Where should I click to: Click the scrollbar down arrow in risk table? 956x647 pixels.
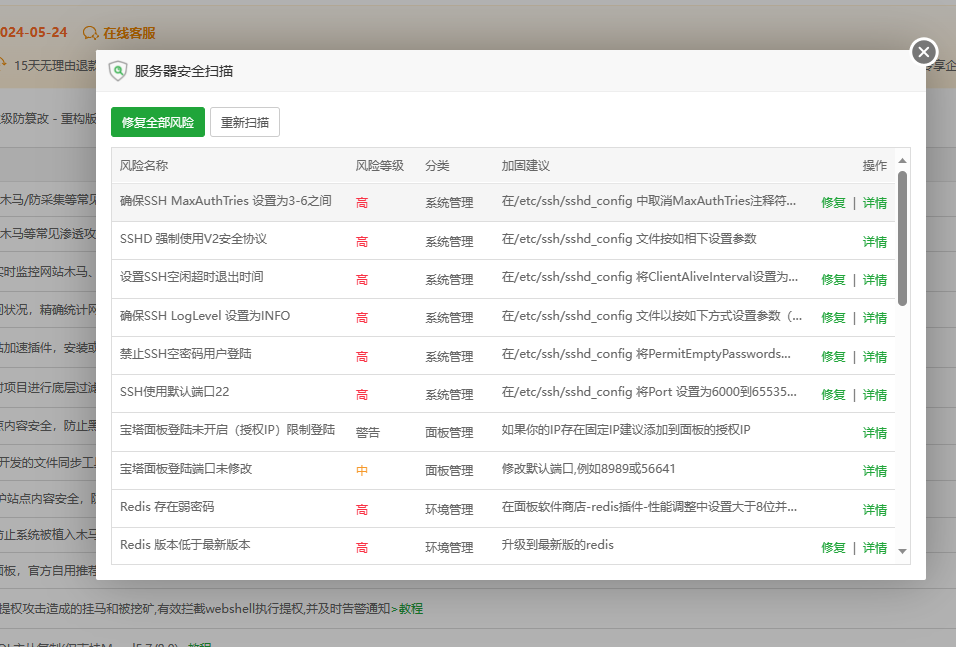point(902,551)
